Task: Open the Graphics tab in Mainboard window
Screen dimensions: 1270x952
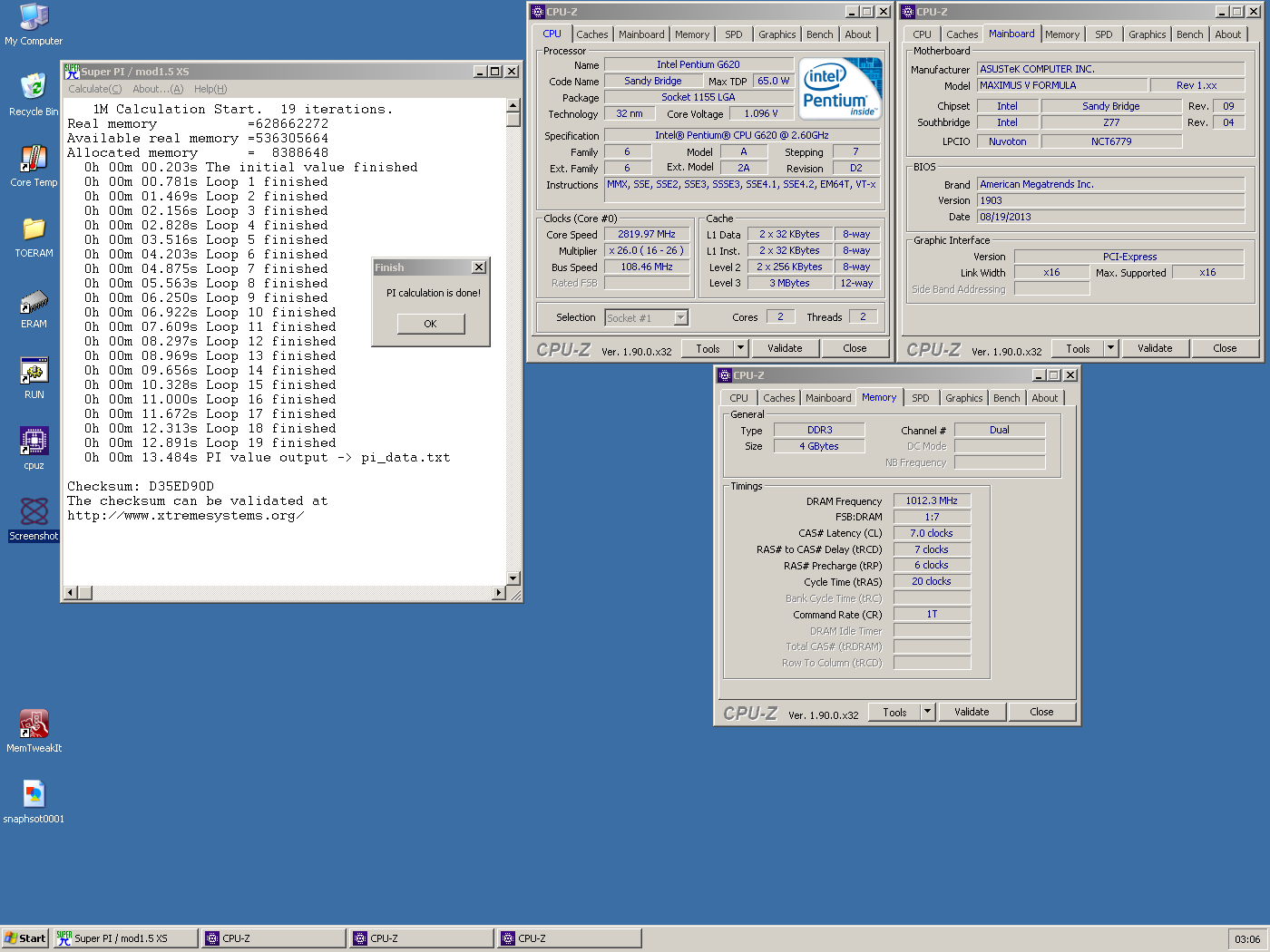Action: (x=1148, y=34)
